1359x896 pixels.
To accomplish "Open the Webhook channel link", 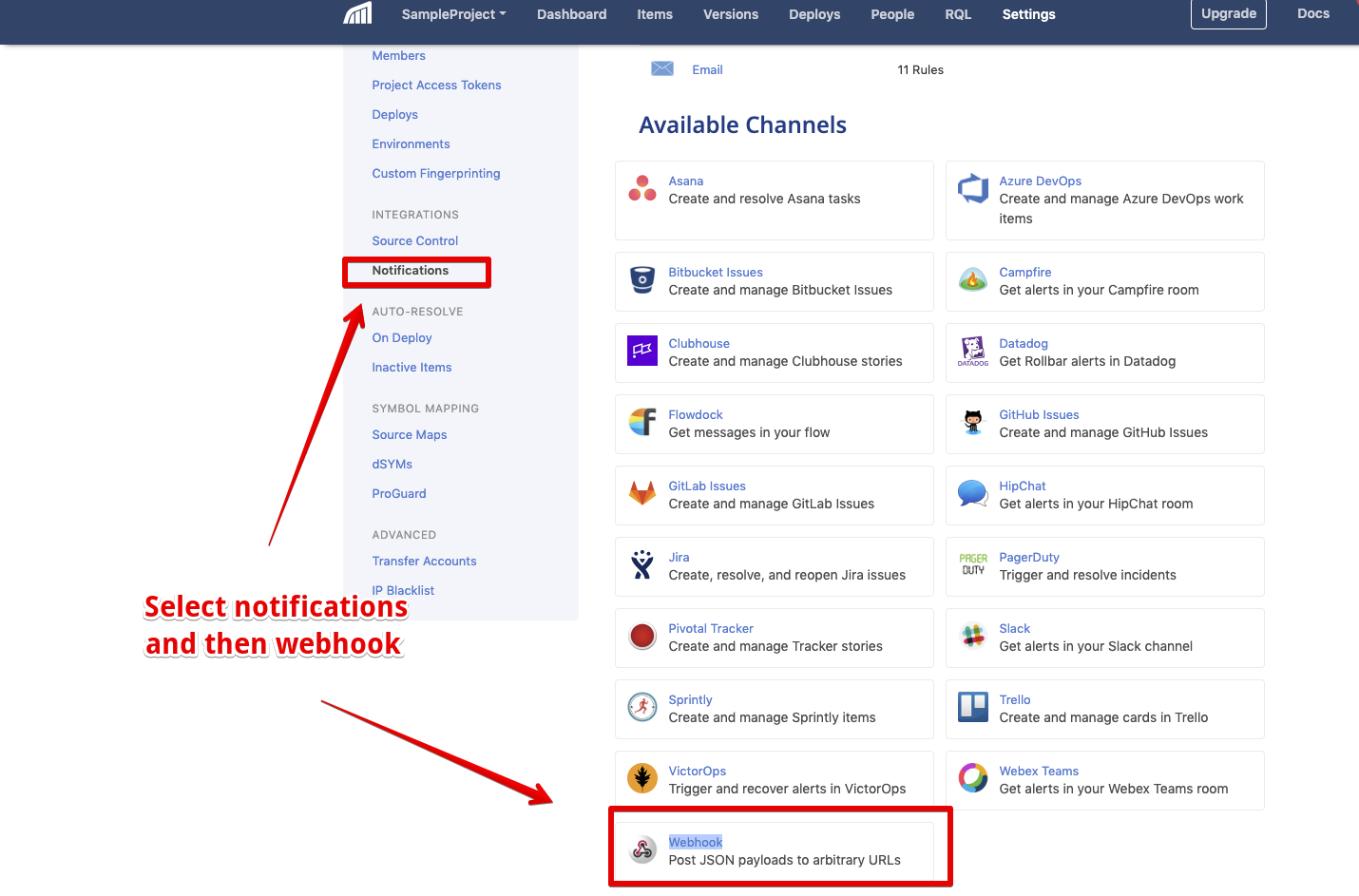I will pos(695,843).
